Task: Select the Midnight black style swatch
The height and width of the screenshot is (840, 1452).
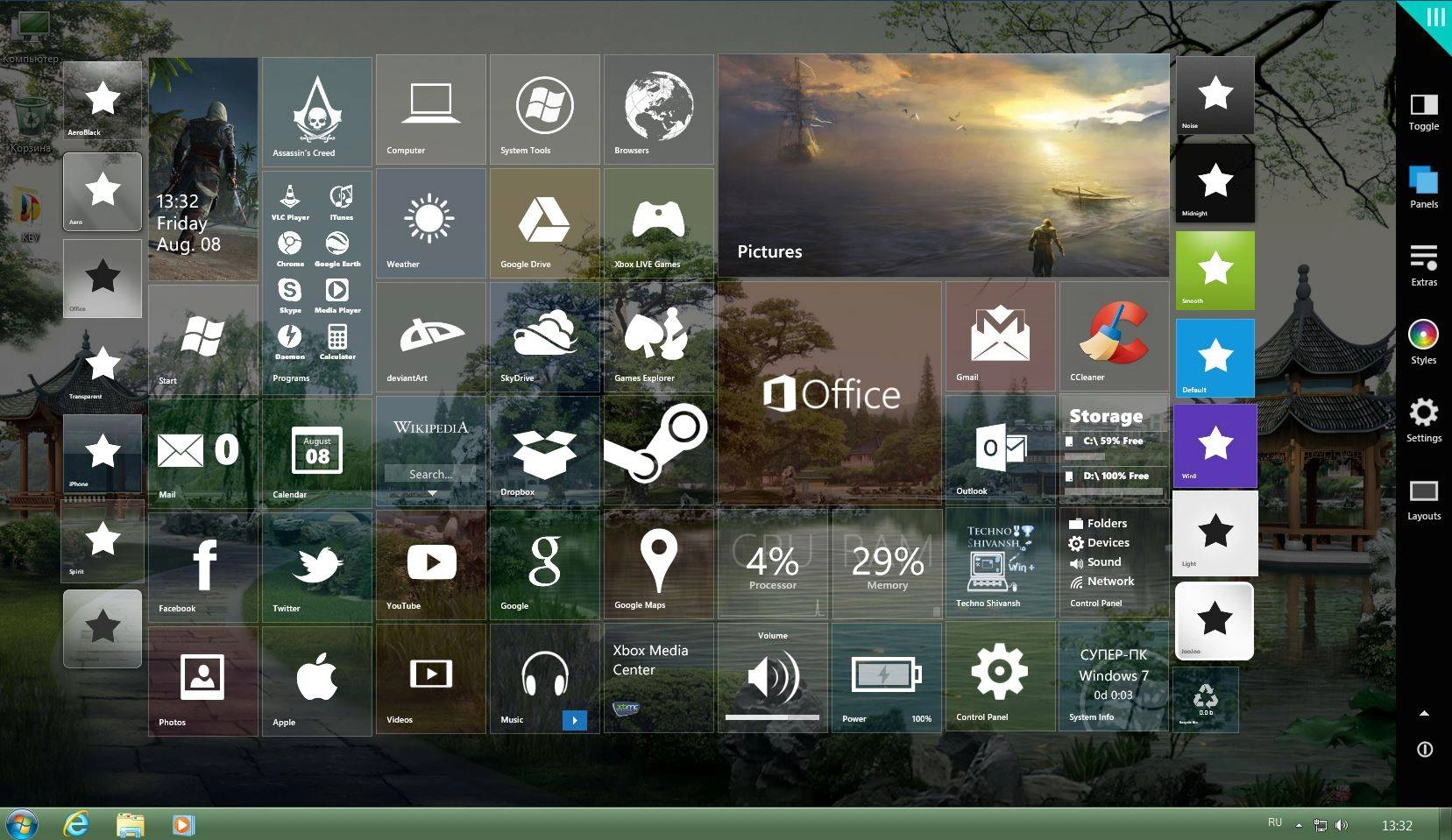Action: click(x=1215, y=183)
